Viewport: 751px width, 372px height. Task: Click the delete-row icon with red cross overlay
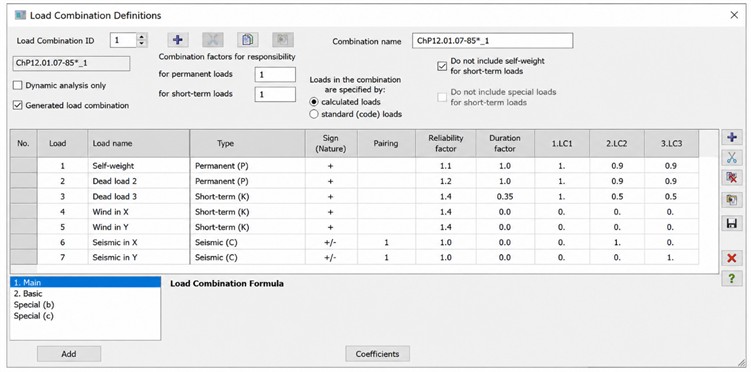pyautogui.click(x=731, y=178)
